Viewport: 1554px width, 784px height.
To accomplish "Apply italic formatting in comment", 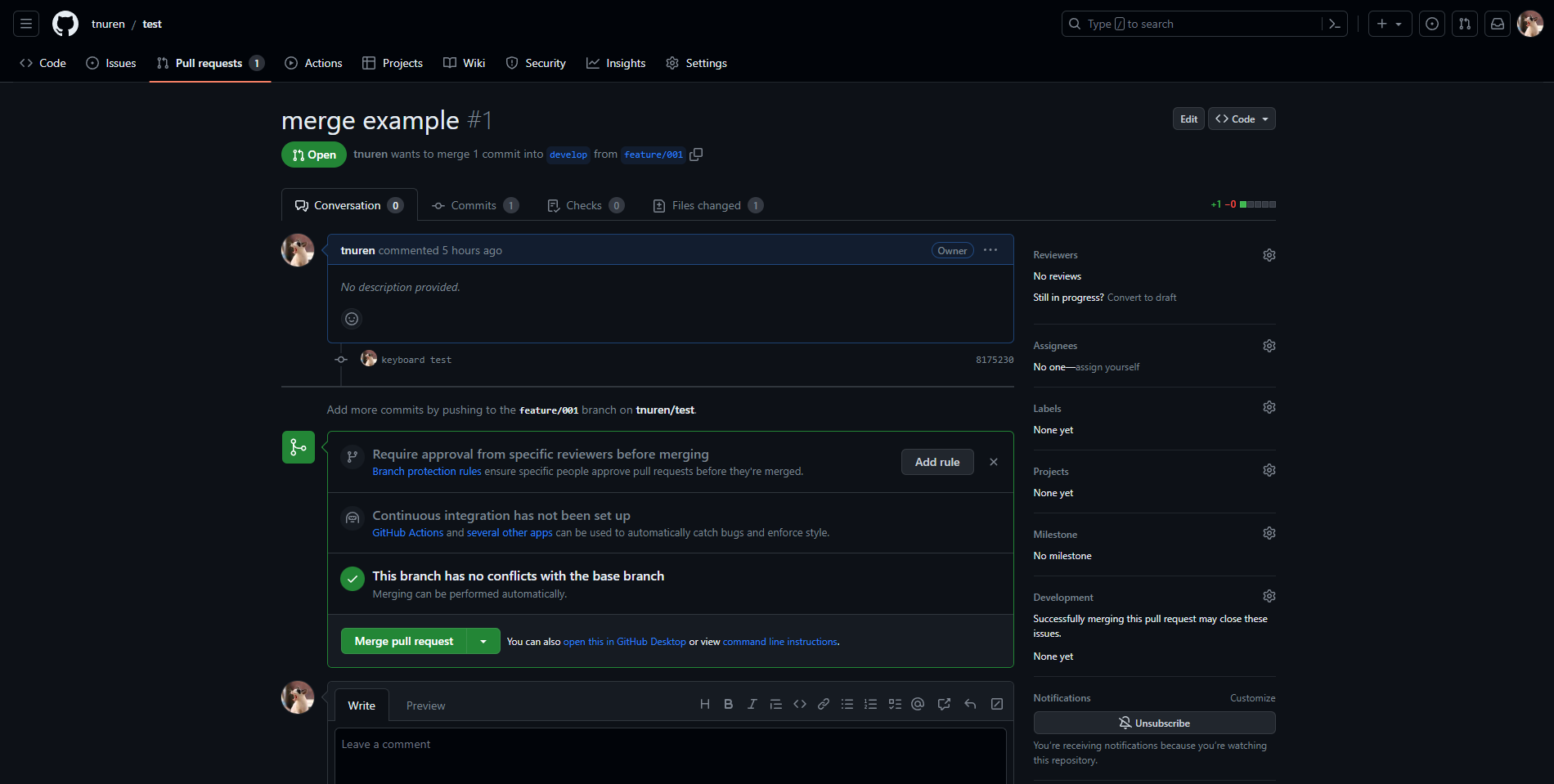I will point(752,704).
